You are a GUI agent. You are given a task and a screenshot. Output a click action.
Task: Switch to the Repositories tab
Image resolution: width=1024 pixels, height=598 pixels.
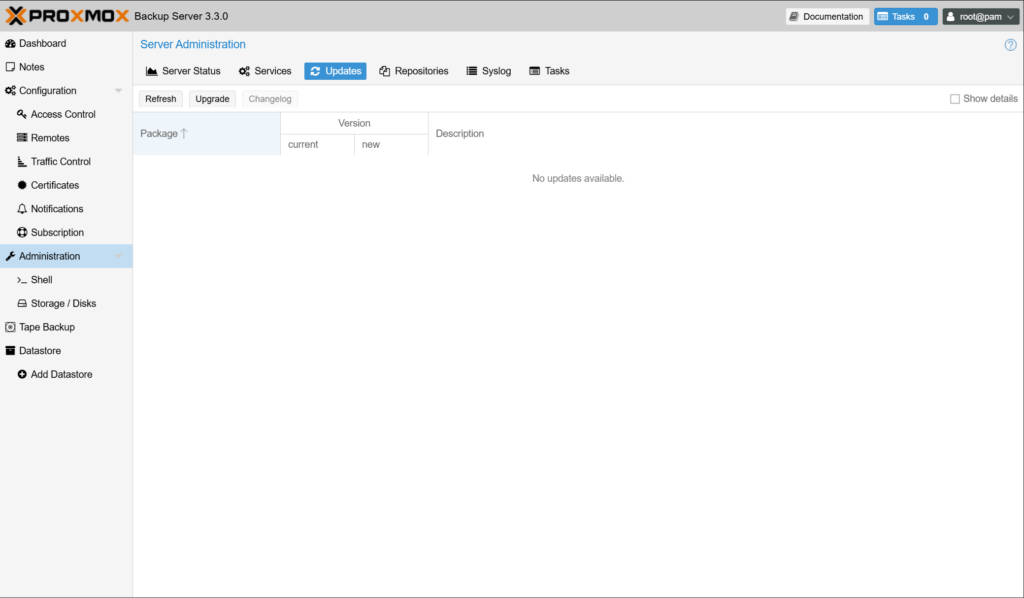click(x=413, y=71)
